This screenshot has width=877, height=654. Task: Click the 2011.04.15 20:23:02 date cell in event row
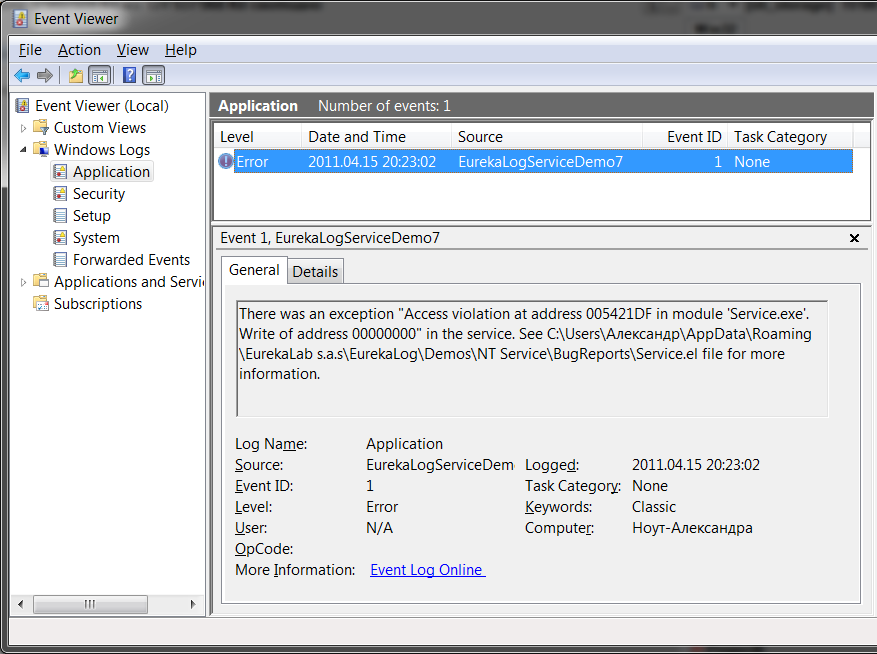tap(372, 162)
